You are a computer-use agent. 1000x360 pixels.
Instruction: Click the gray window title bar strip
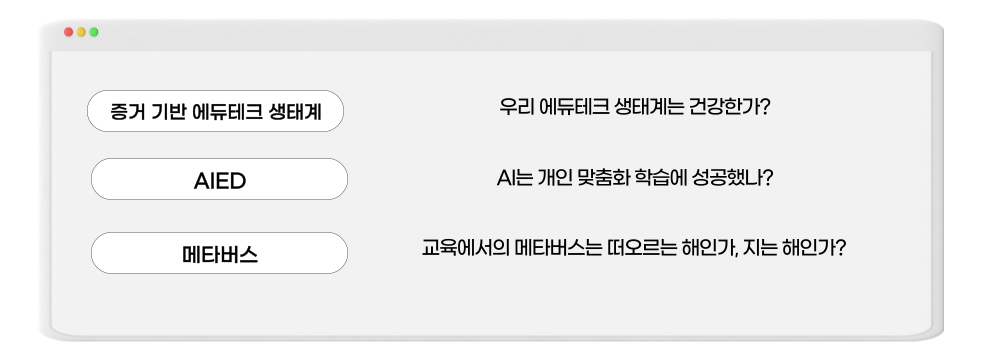click(x=491, y=35)
